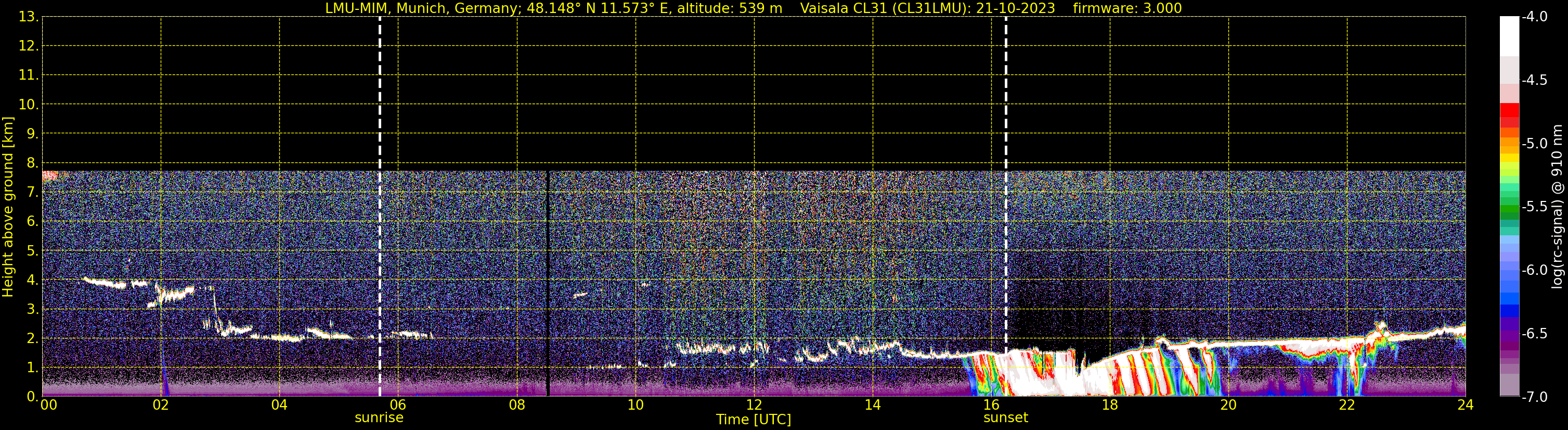The height and width of the screenshot is (430, 1568).
Task: Click the time tick label "12" on the time axis
Action: (x=754, y=405)
